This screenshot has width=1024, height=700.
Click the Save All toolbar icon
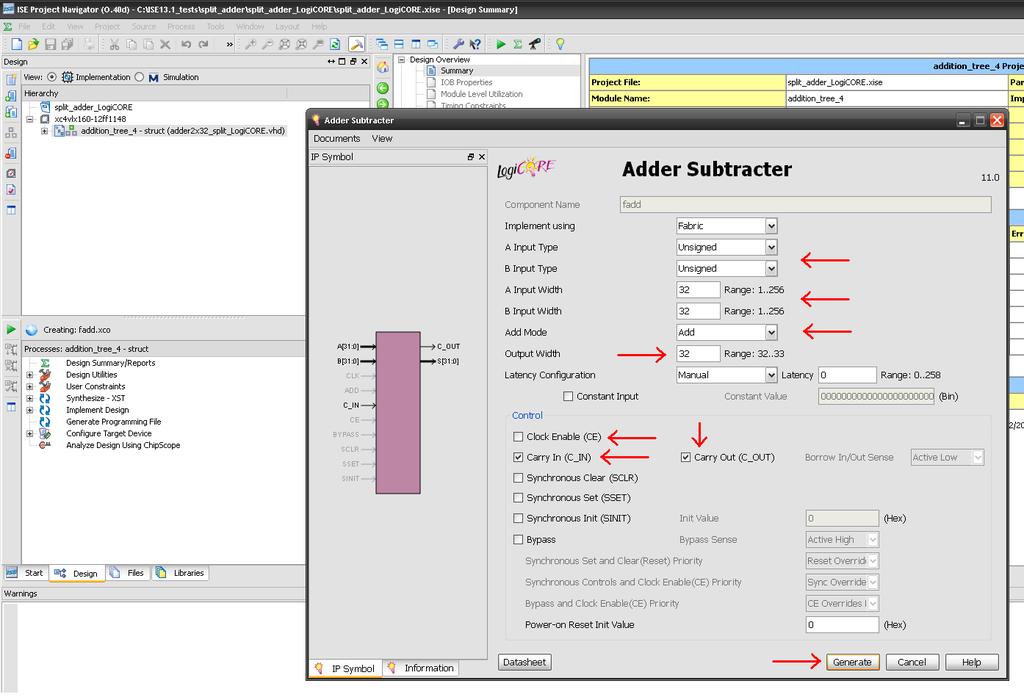67,44
